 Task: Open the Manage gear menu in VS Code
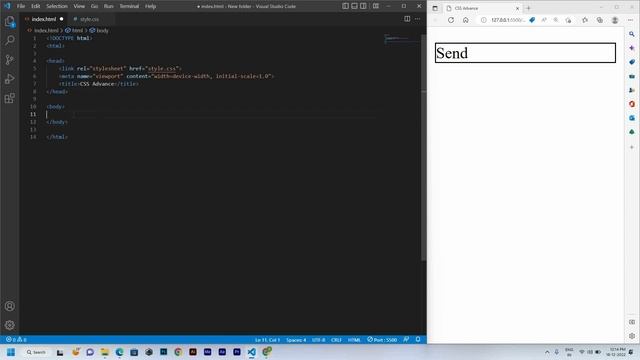(x=10, y=325)
